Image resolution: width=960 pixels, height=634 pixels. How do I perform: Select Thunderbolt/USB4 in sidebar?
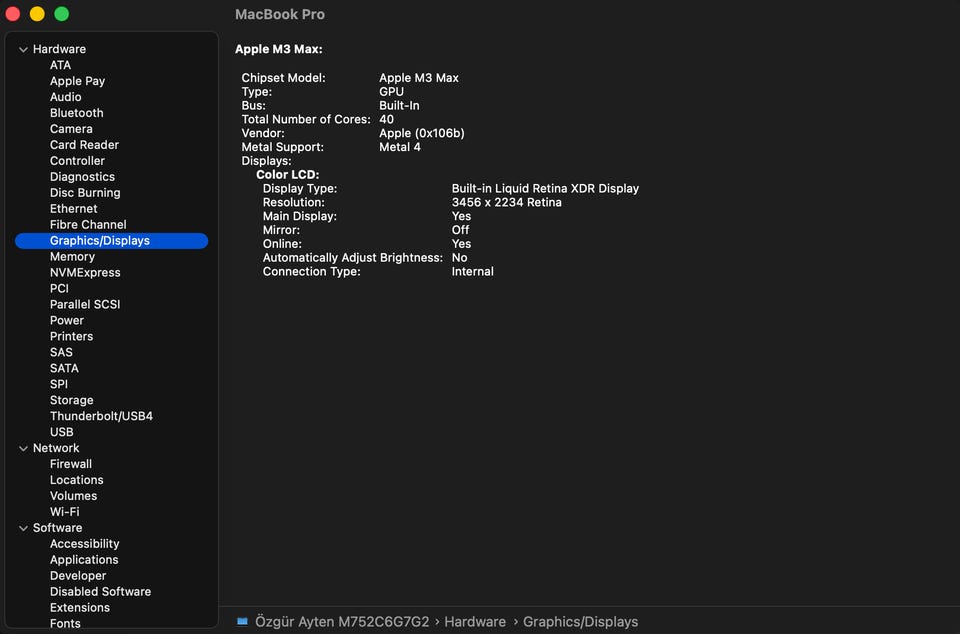click(x=101, y=416)
